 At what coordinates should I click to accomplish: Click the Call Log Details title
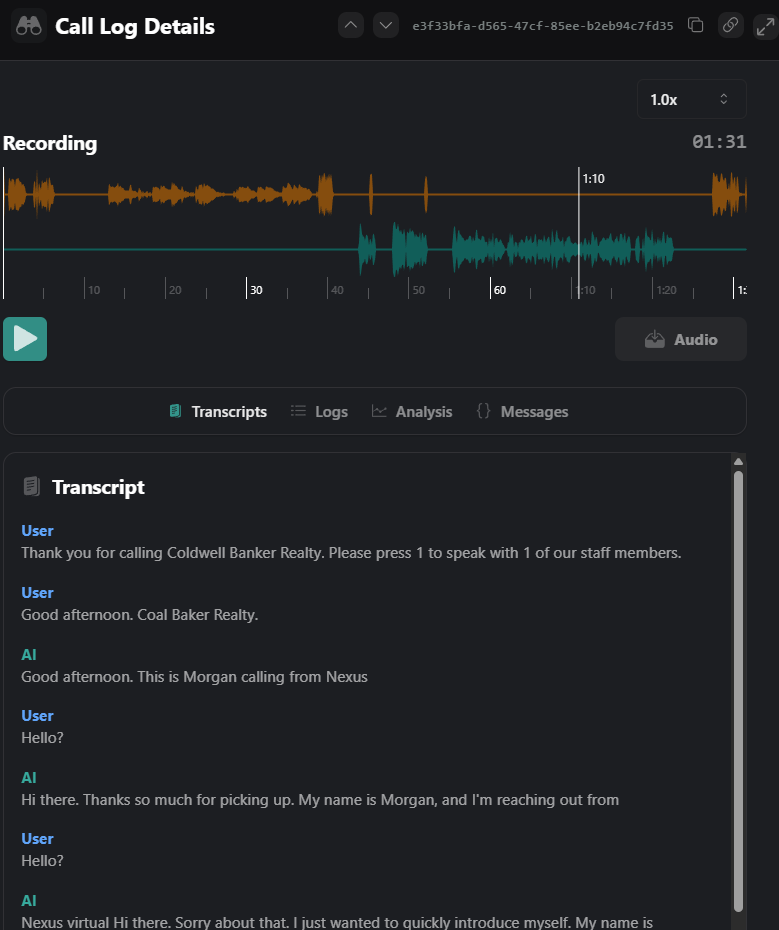(x=135, y=27)
